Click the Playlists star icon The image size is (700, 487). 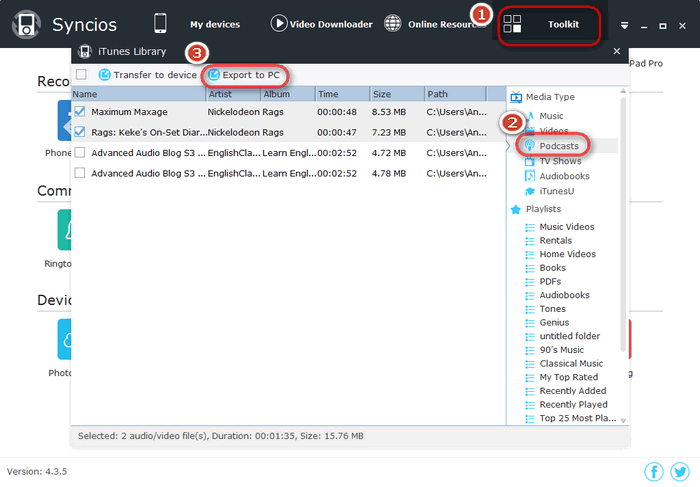click(516, 209)
